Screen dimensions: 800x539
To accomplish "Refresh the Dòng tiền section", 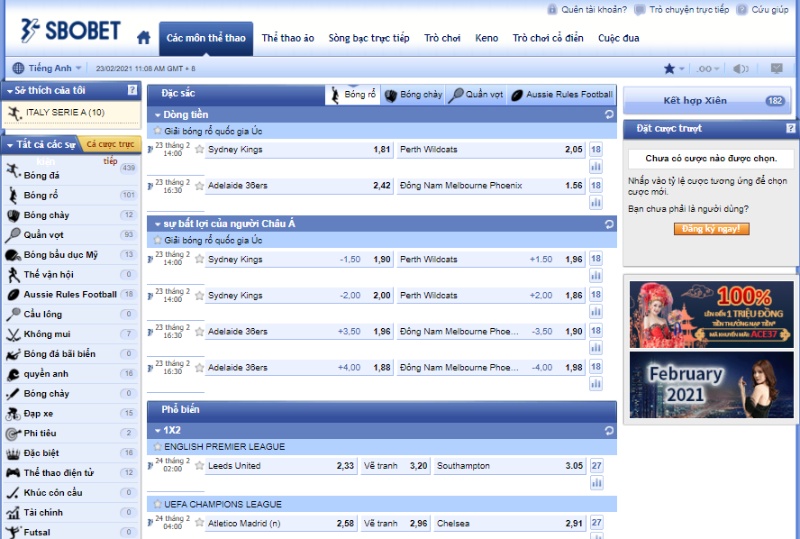I will point(609,114).
